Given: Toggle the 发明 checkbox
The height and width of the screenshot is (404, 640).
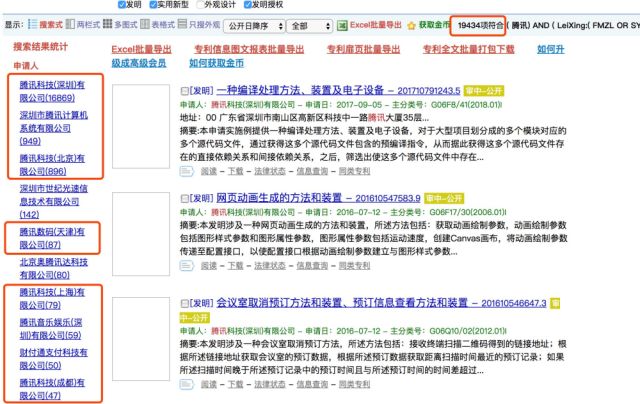Looking at the screenshot, I should (121, 4).
